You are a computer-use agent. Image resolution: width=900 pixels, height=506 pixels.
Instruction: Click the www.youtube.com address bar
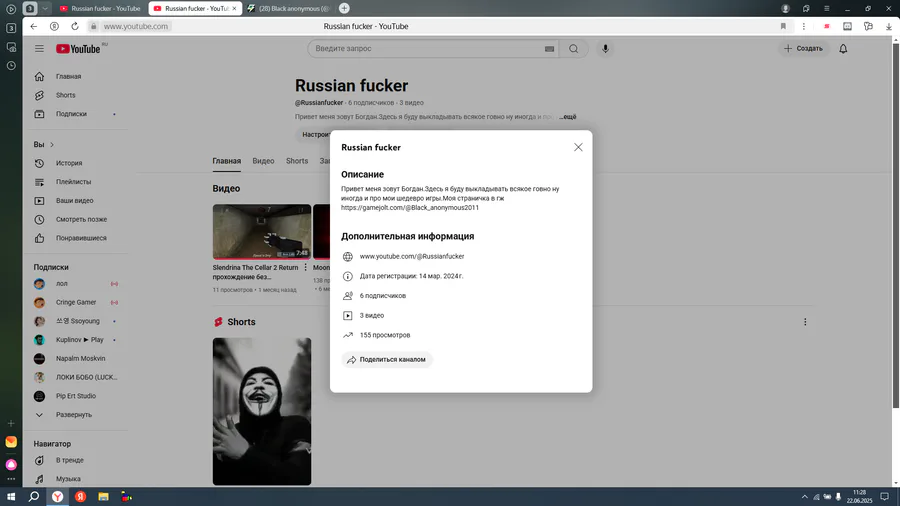click(135, 26)
